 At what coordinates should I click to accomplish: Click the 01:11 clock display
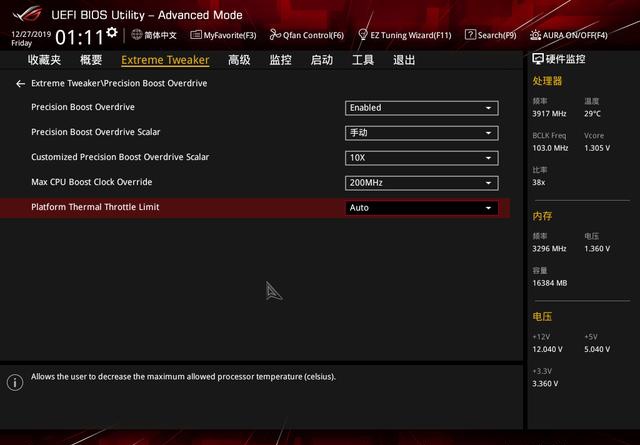tap(80, 38)
